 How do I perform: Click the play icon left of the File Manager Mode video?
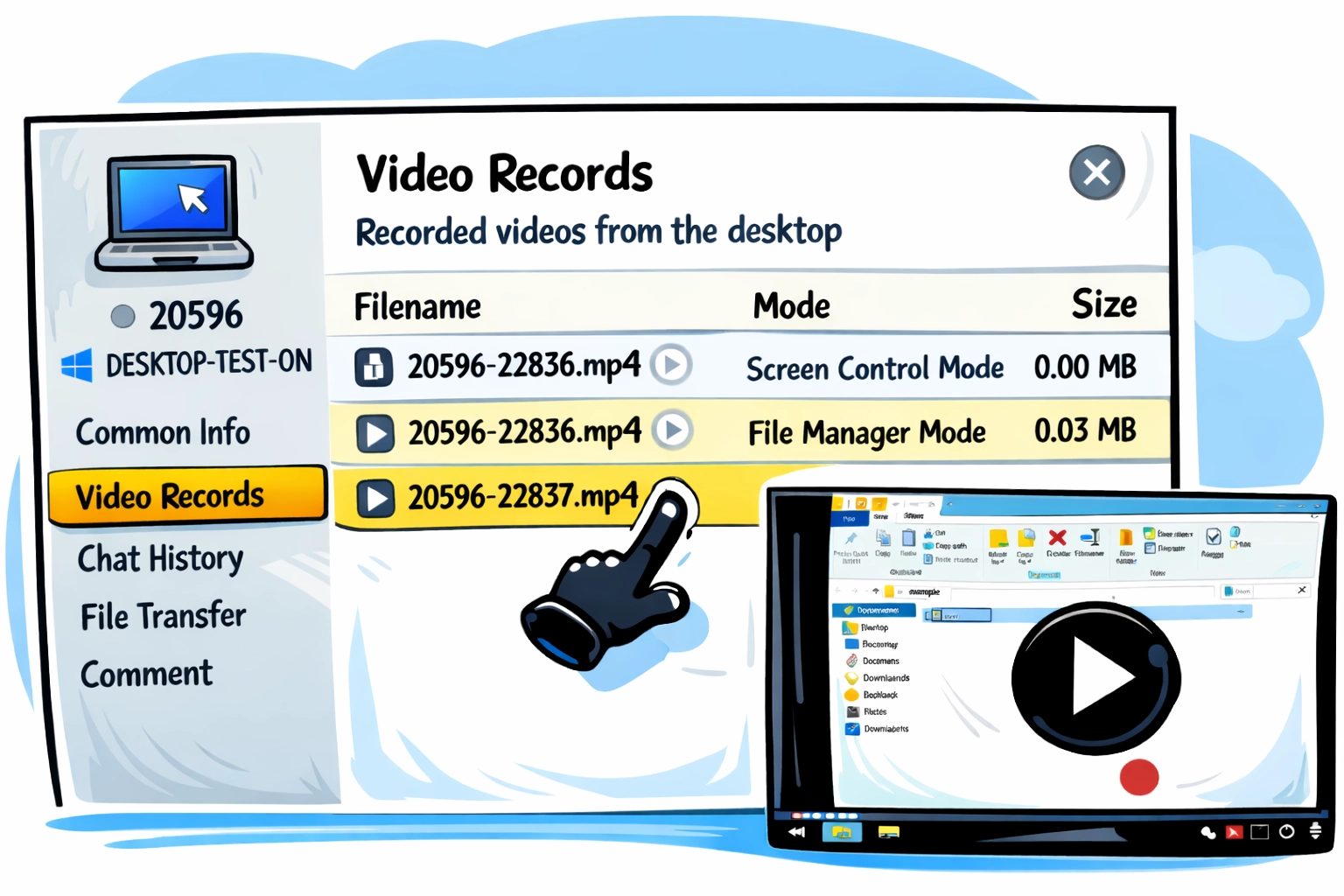(x=375, y=433)
